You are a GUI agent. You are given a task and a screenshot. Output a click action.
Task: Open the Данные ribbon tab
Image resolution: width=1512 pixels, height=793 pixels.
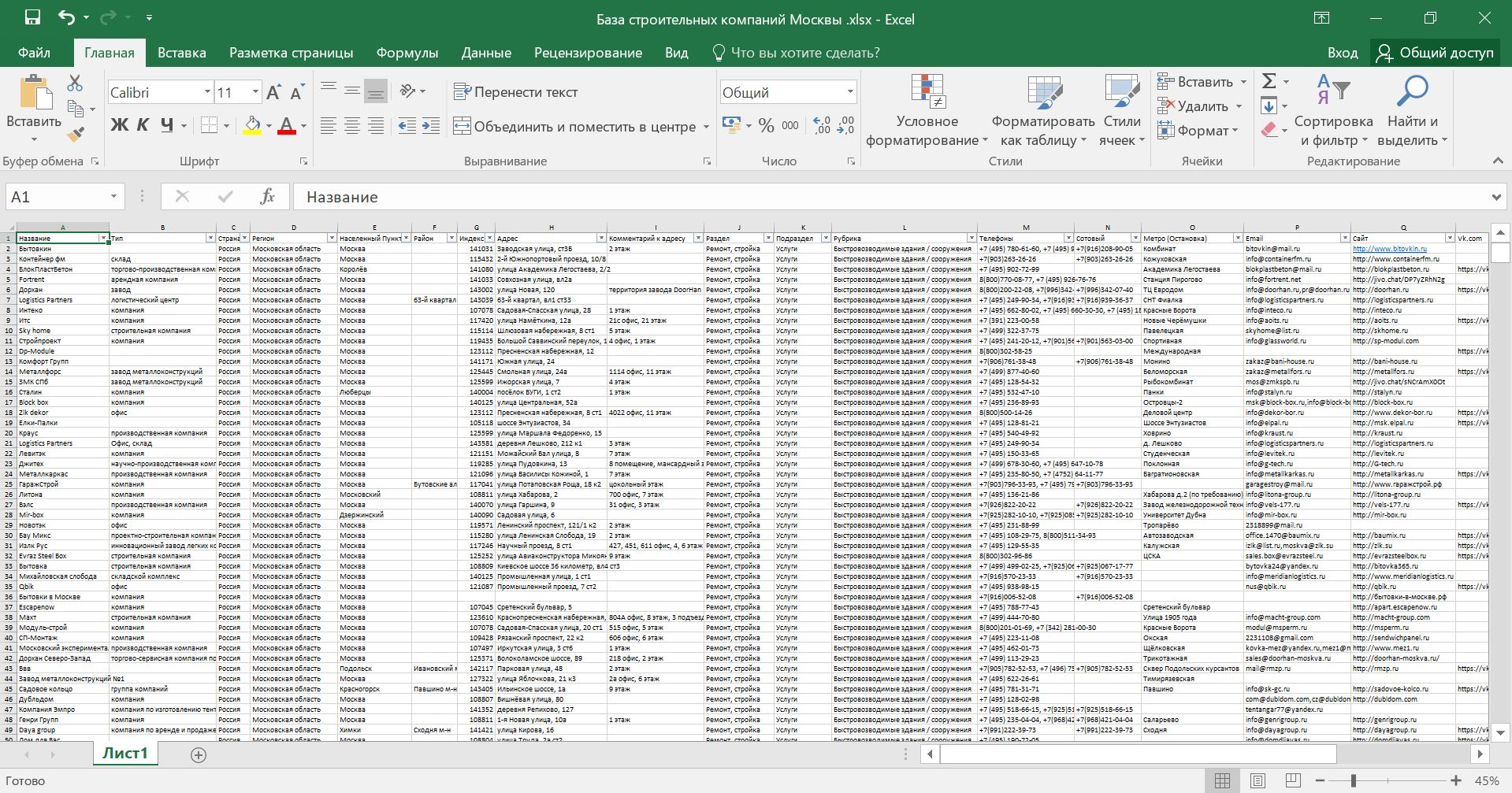click(x=486, y=53)
